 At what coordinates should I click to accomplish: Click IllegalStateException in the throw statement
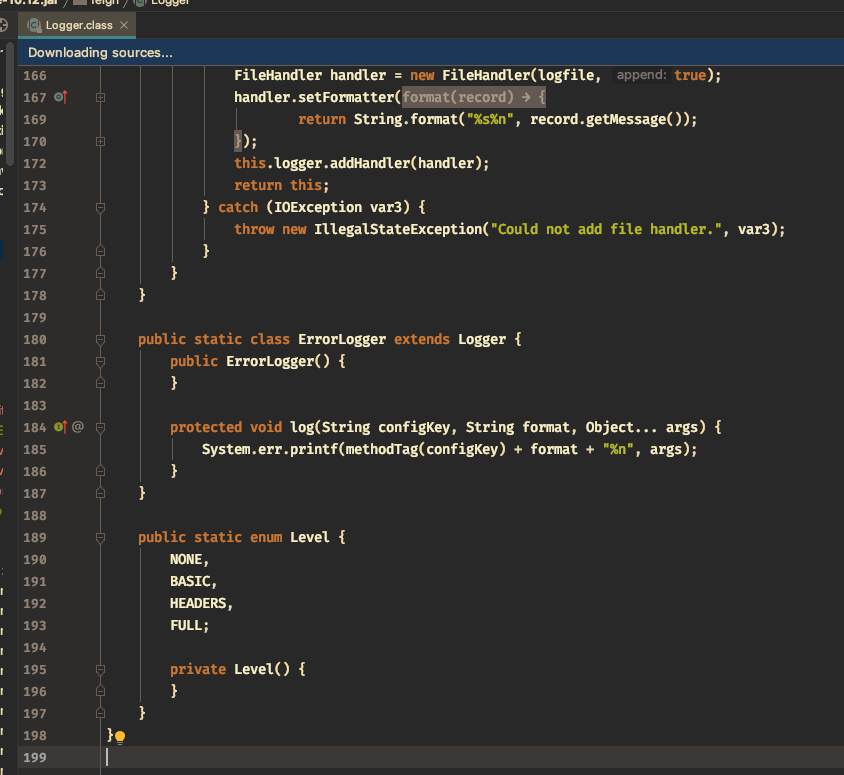tap(398, 229)
